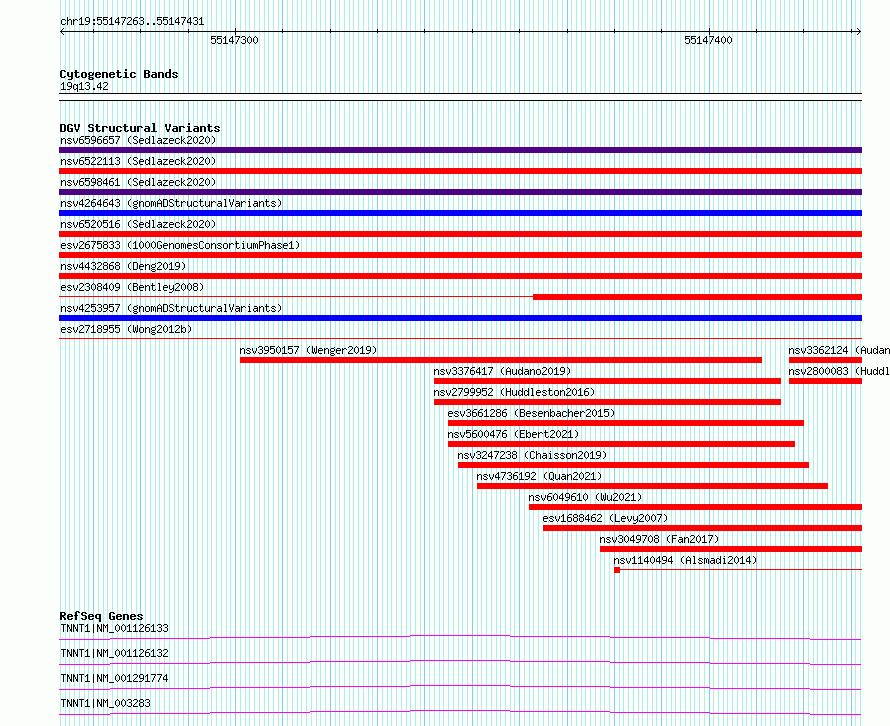The image size is (890, 726).
Task: Open the esv2675833 1000GenomesConsortiumPhase1 variant
Action: tap(179, 245)
